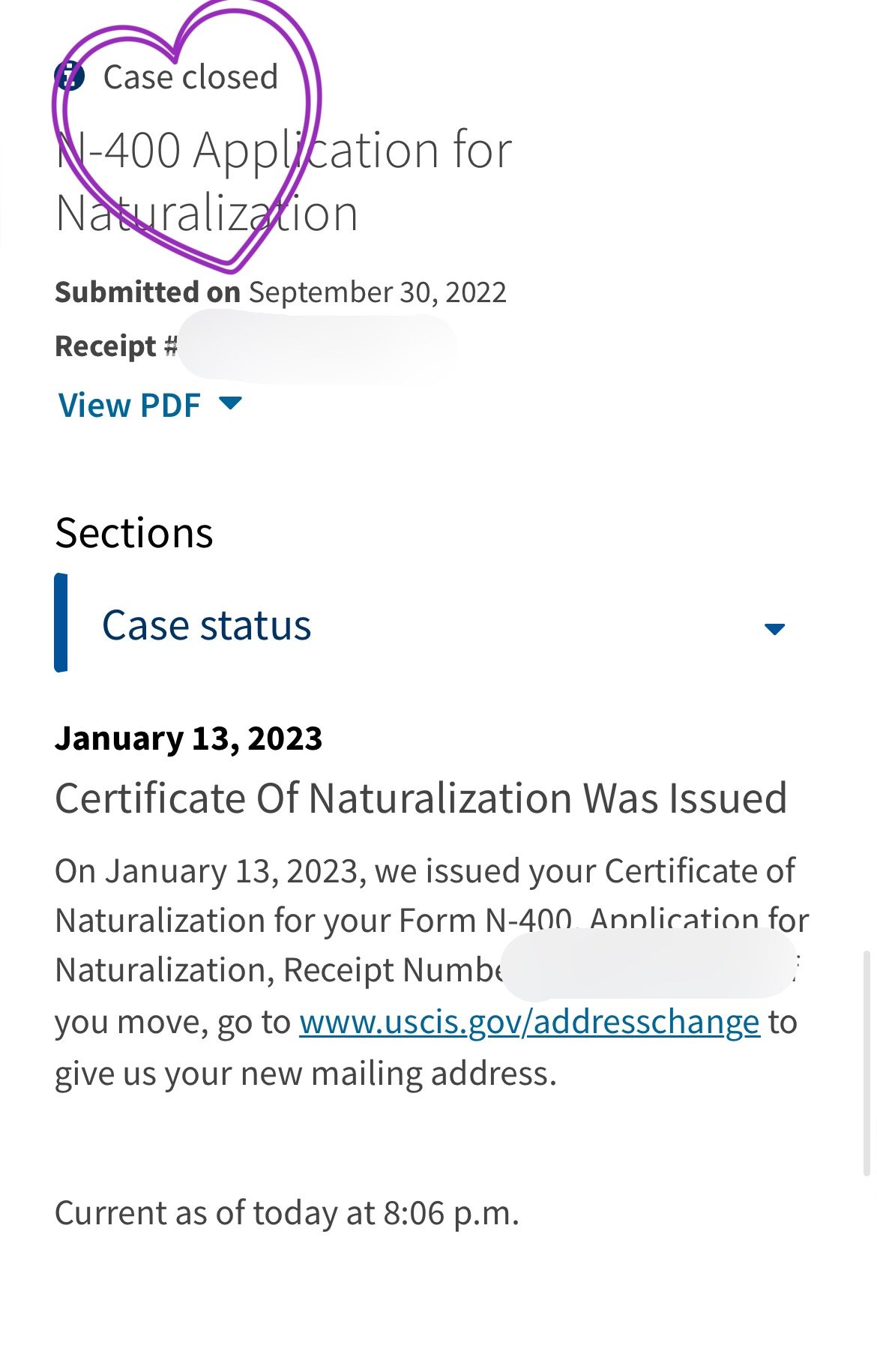Viewport: 877px width, 1372px height.
Task: Click the Certificate Of Naturalization Was Issued heading
Action: 421,798
